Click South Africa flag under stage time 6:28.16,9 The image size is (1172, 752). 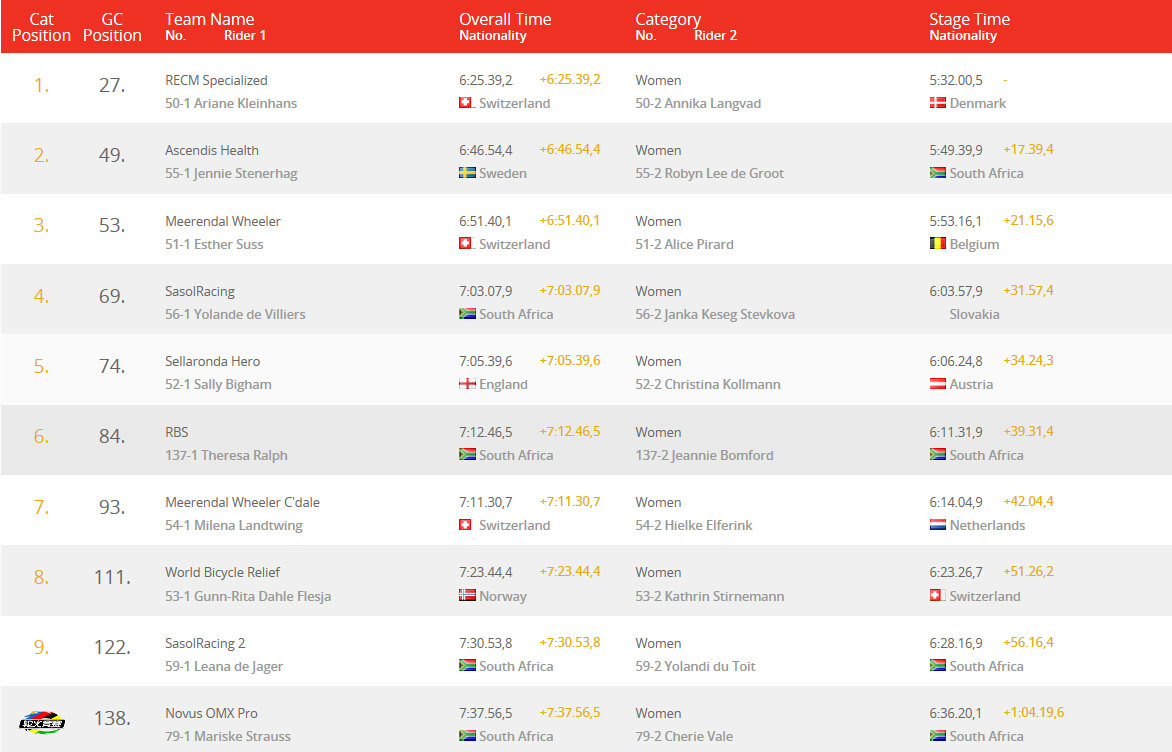[x=937, y=665]
